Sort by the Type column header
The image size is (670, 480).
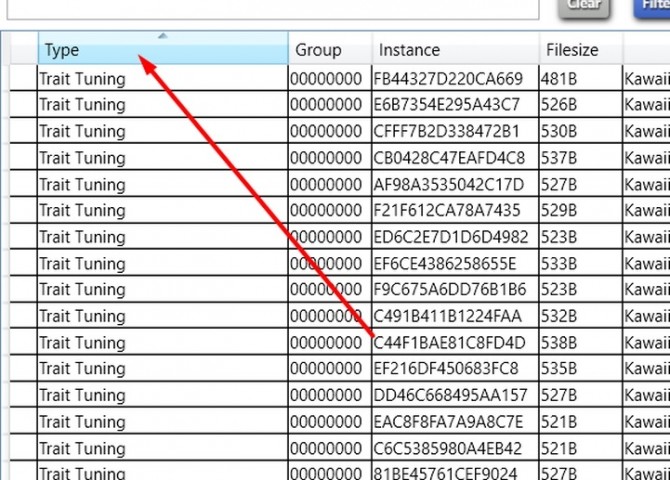pyautogui.click(x=100, y=50)
